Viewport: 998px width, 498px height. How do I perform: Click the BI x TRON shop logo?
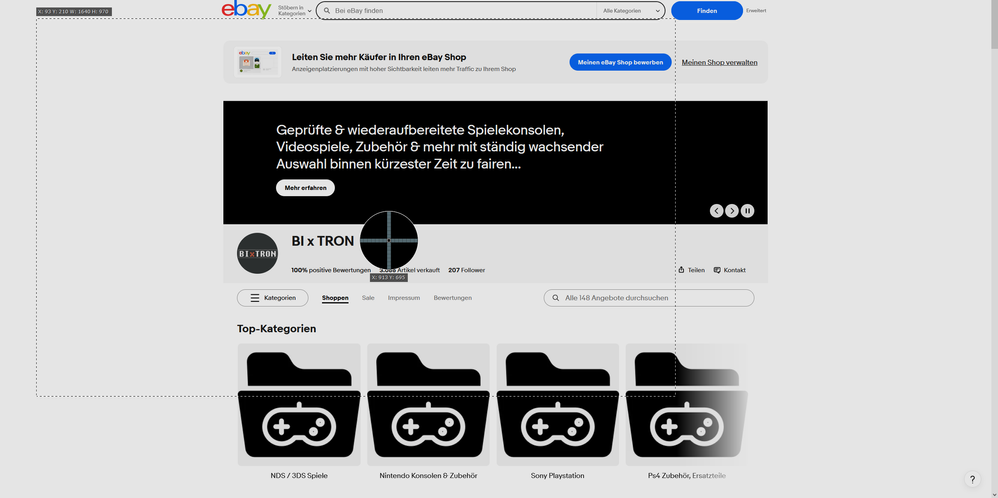[257, 254]
